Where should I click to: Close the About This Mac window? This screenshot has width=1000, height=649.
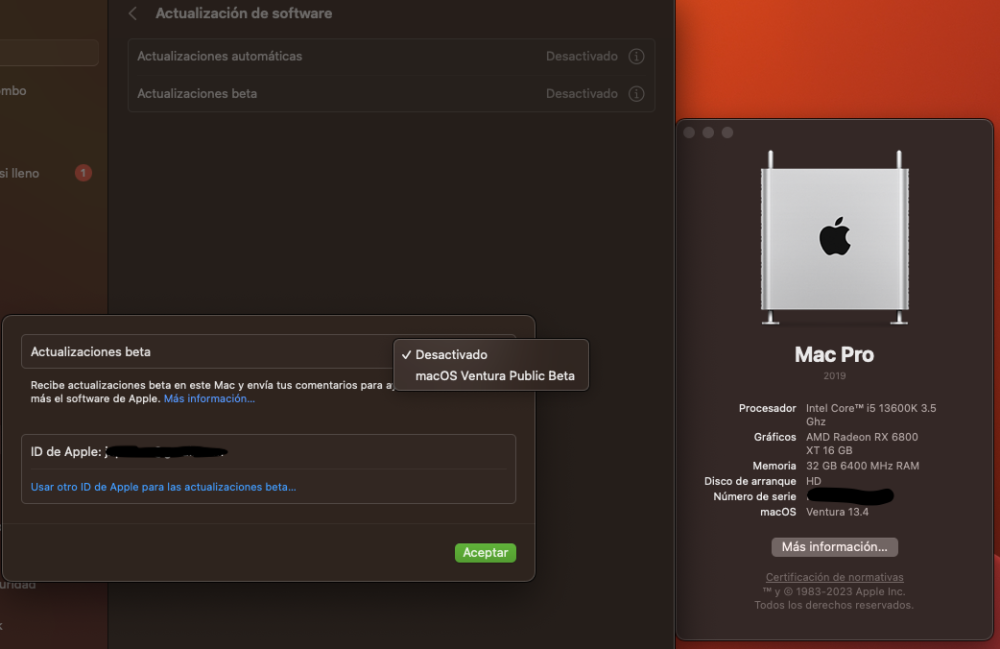(689, 133)
